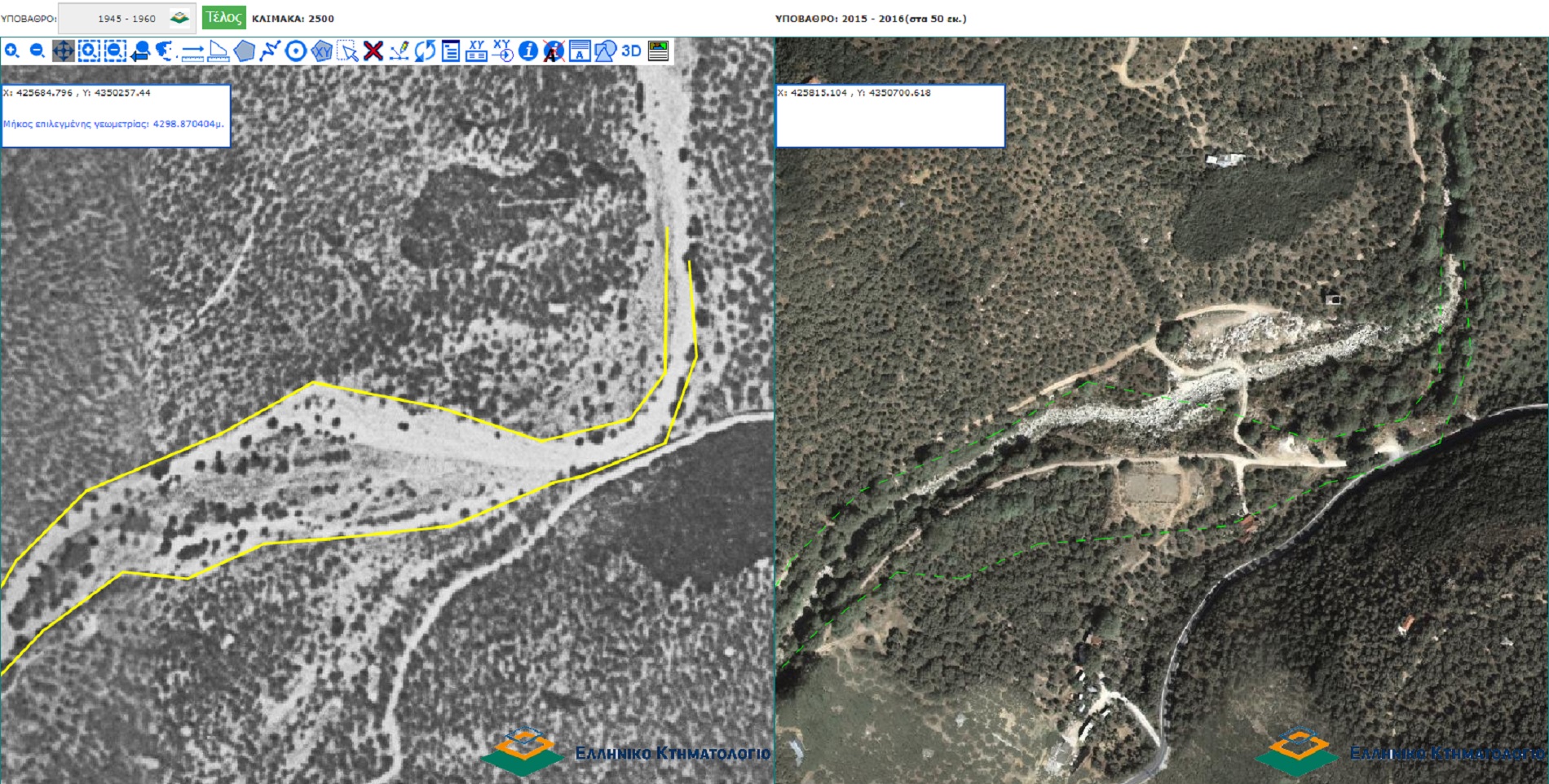This screenshot has width=1549, height=784.
Task: Delete drawings with the red X
Action: (x=373, y=51)
